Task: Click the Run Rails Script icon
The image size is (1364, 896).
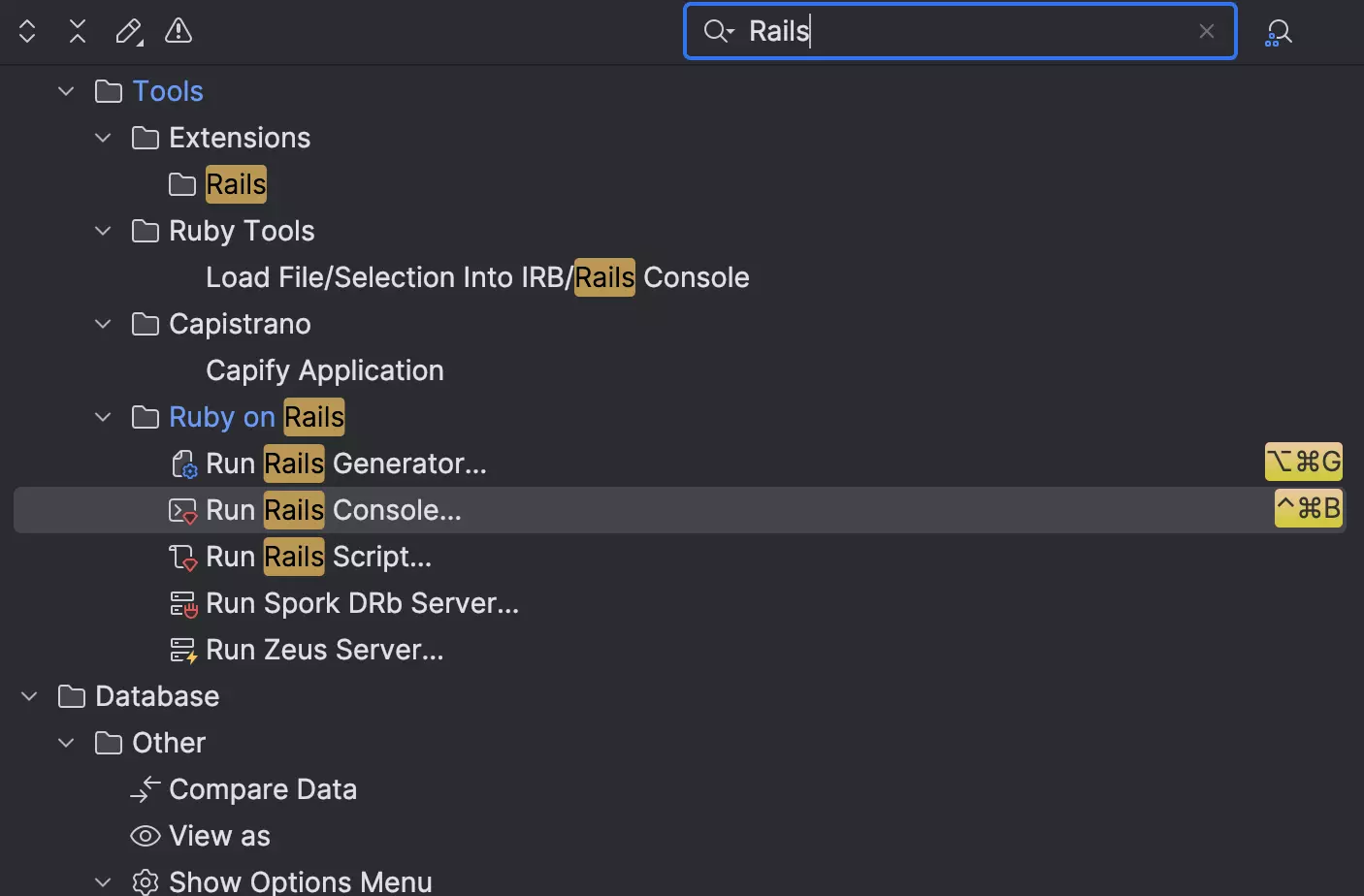Action: click(183, 558)
